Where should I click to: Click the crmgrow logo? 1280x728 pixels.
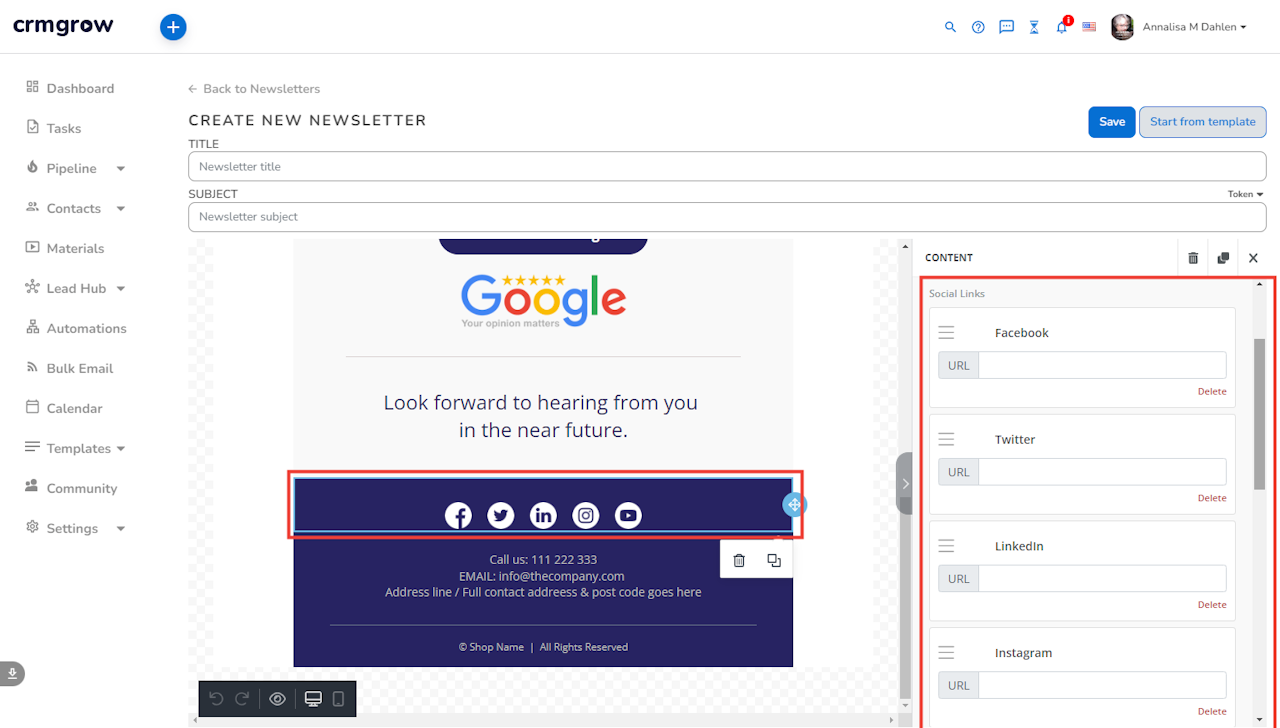[x=63, y=27]
